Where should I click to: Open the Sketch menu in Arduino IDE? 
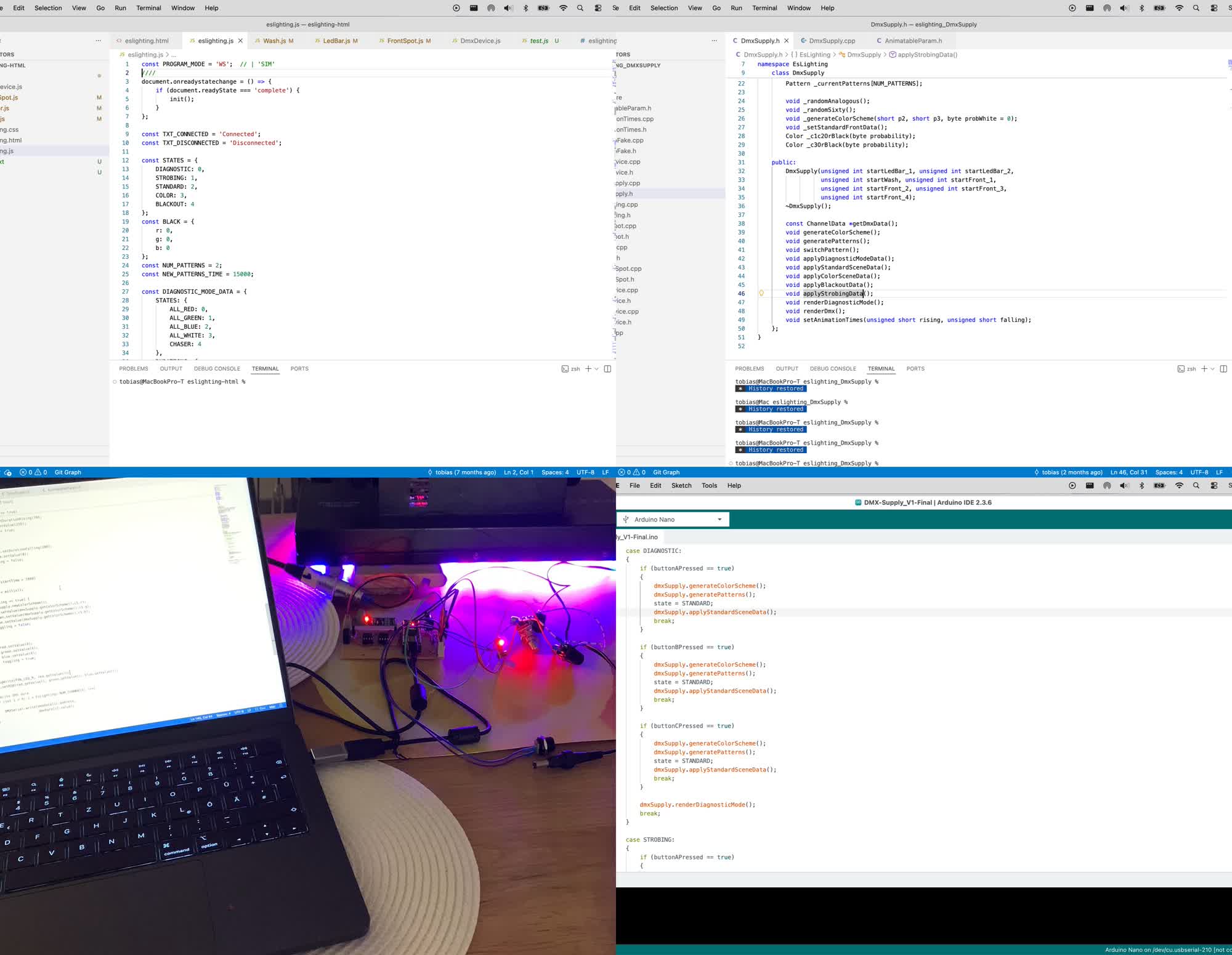pyautogui.click(x=681, y=486)
